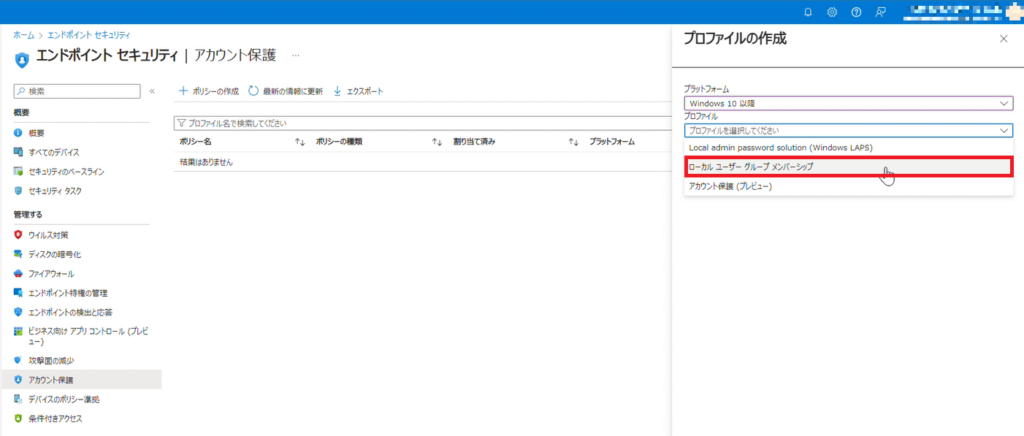Close the プロファイルの作成 panel
The height and width of the screenshot is (436, 1024).
(1004, 39)
